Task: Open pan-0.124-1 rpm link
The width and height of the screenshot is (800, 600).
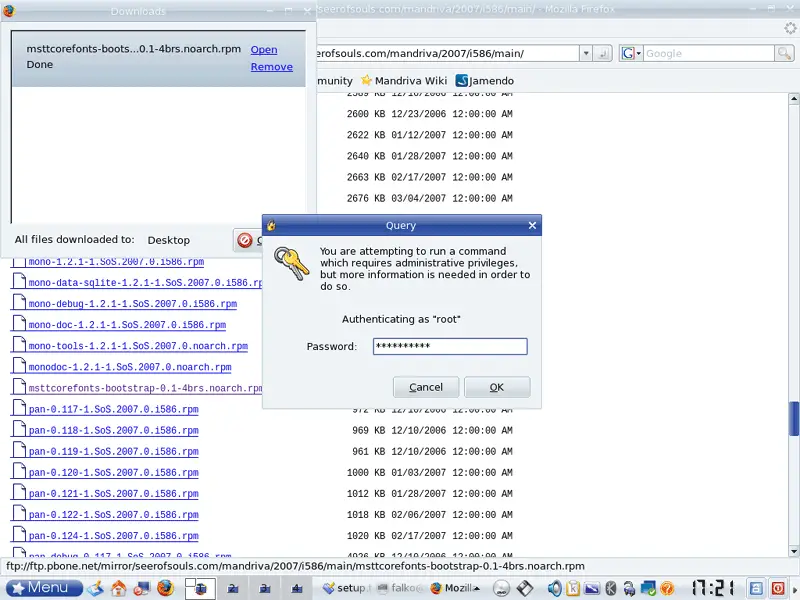Action: point(113,536)
